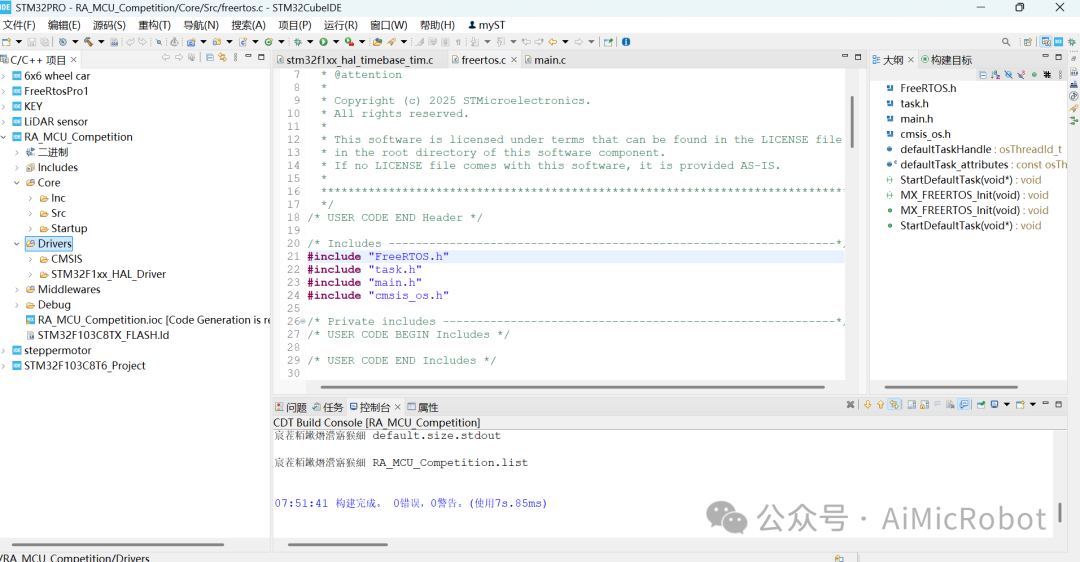
Task: Click the blue Information icon in toolbar
Action: pyautogui.click(x=625, y=42)
